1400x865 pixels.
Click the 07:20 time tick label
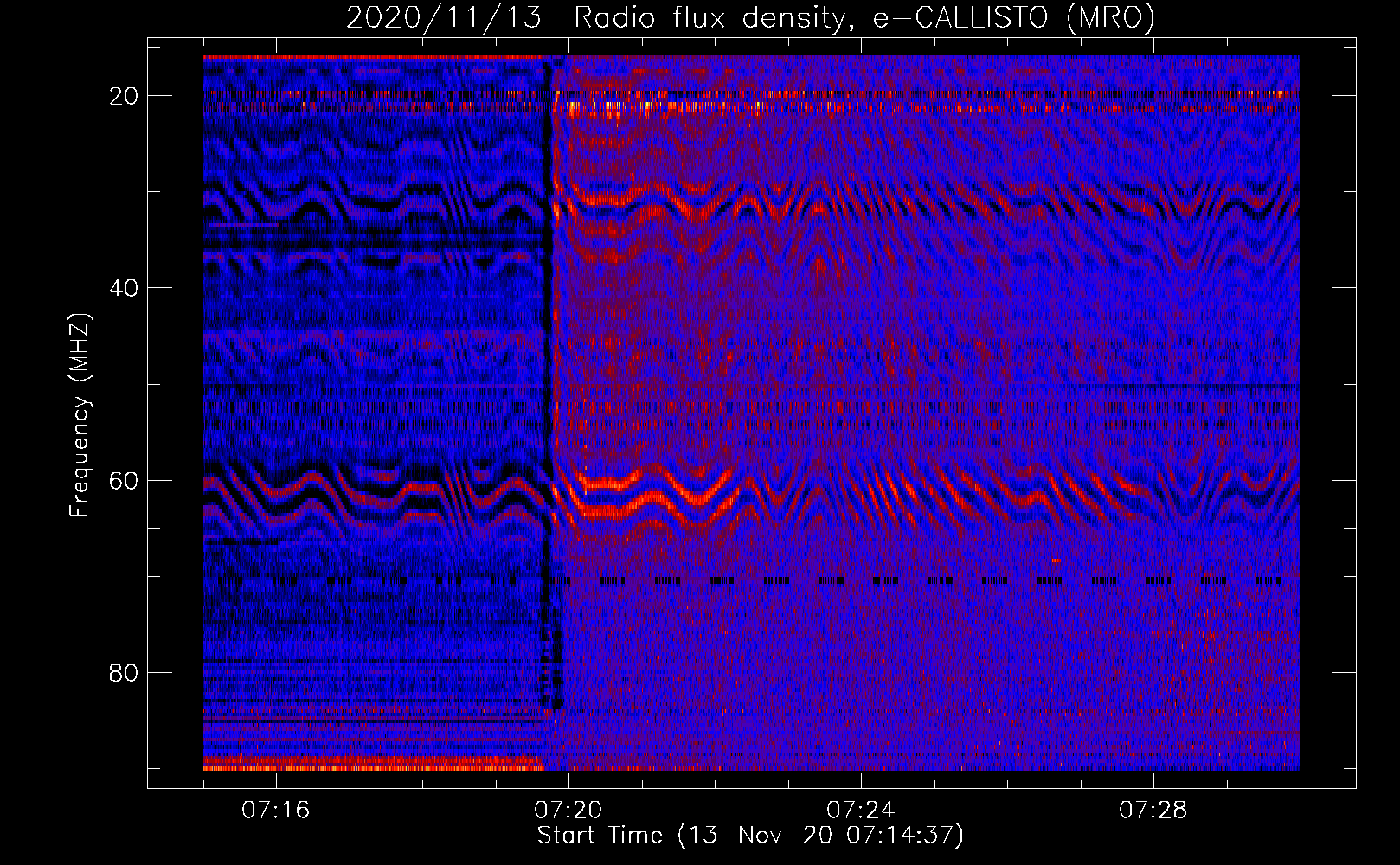568,811
